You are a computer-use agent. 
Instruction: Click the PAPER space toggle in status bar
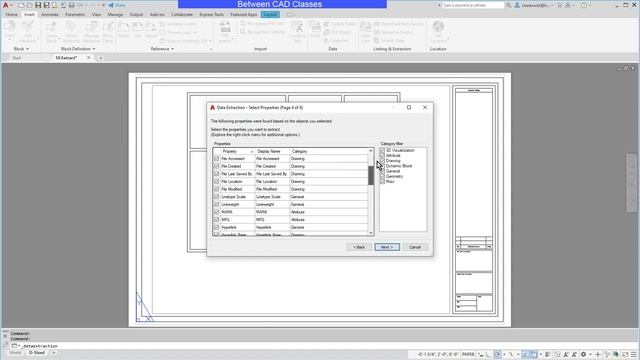coord(468,354)
